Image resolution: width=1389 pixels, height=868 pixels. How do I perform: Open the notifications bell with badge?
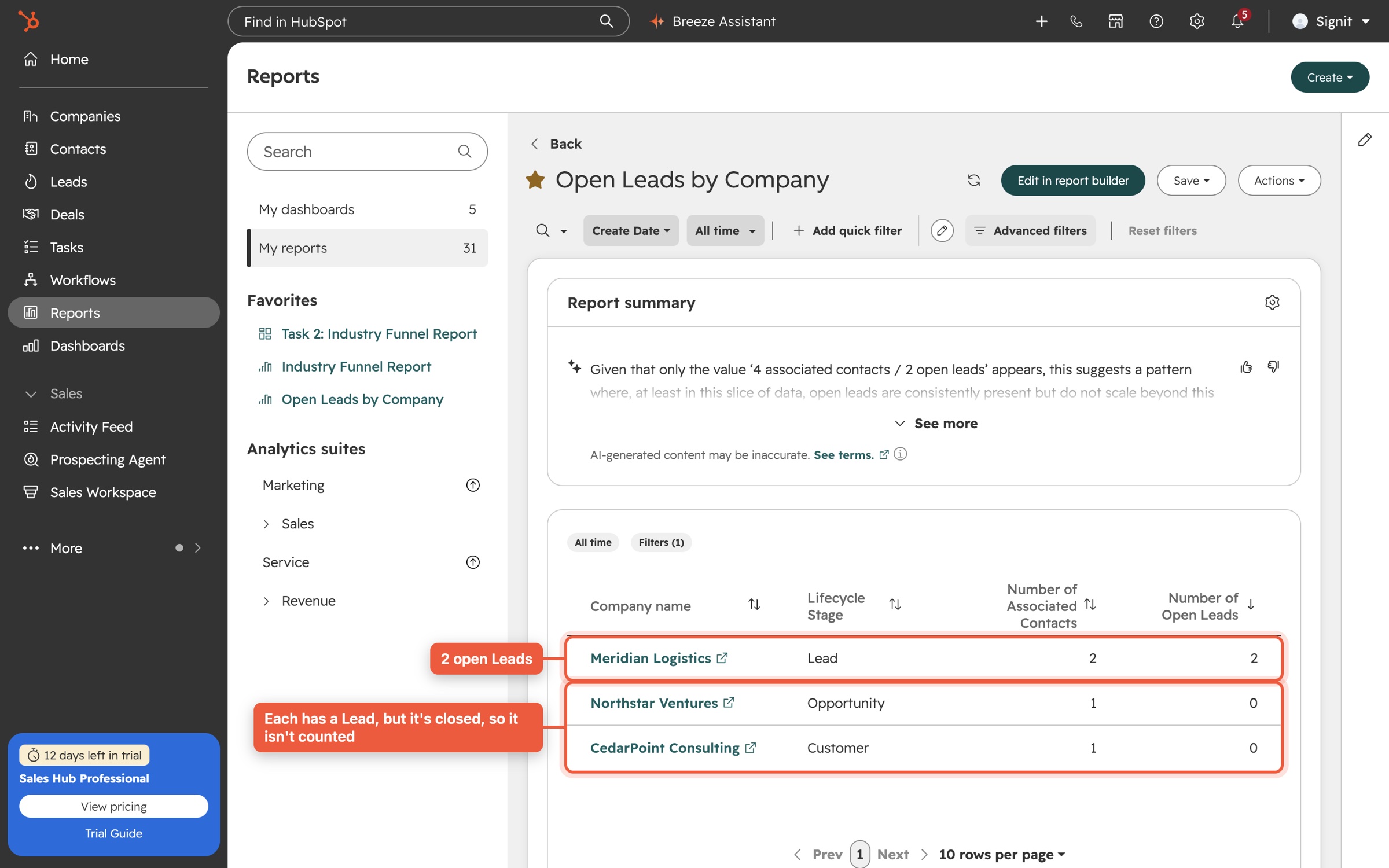pos(1237,21)
